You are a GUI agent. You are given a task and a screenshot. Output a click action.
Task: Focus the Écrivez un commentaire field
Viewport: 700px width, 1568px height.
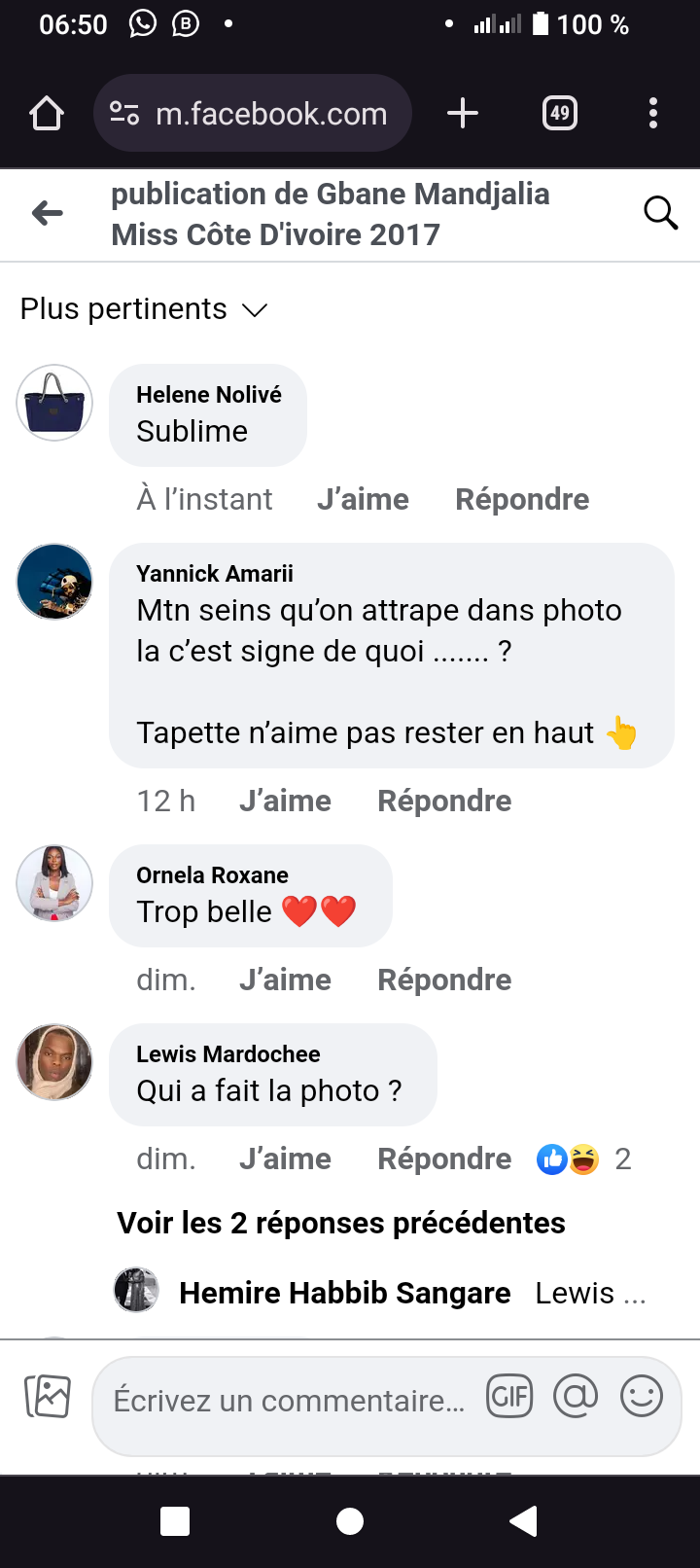289,1401
